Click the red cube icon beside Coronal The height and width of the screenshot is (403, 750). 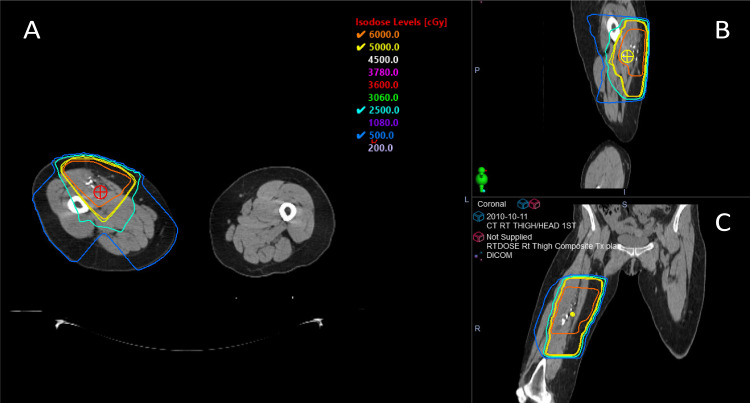point(534,204)
